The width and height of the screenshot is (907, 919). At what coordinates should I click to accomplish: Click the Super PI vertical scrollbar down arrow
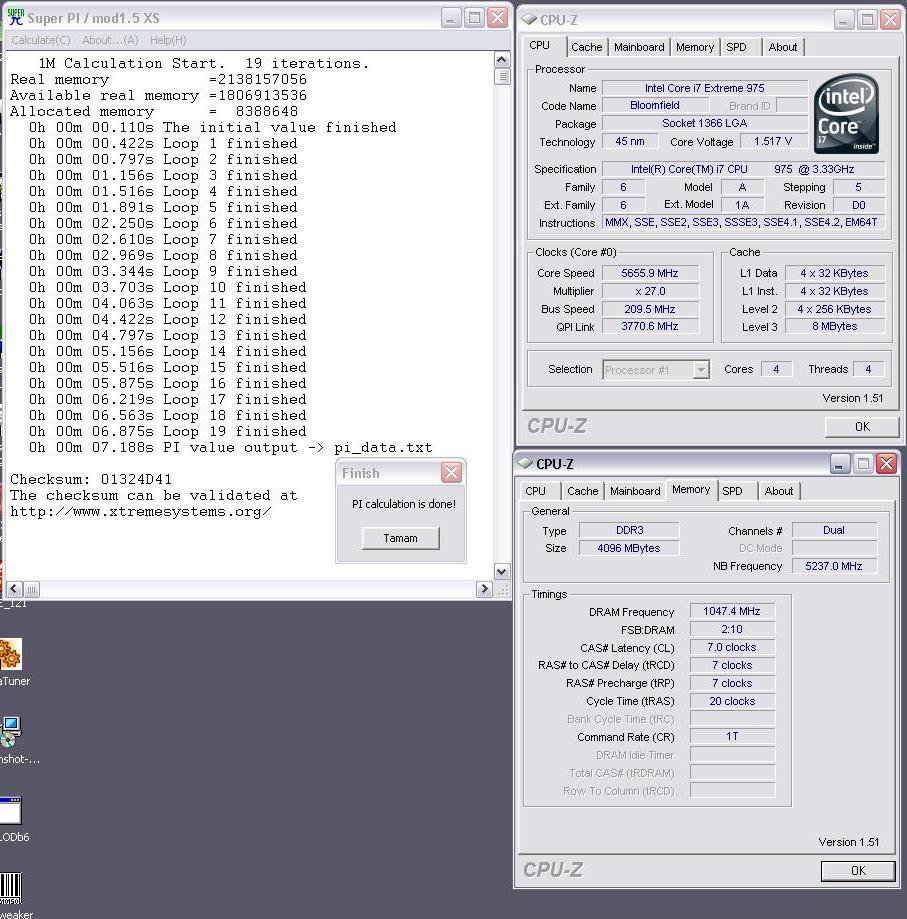502,571
